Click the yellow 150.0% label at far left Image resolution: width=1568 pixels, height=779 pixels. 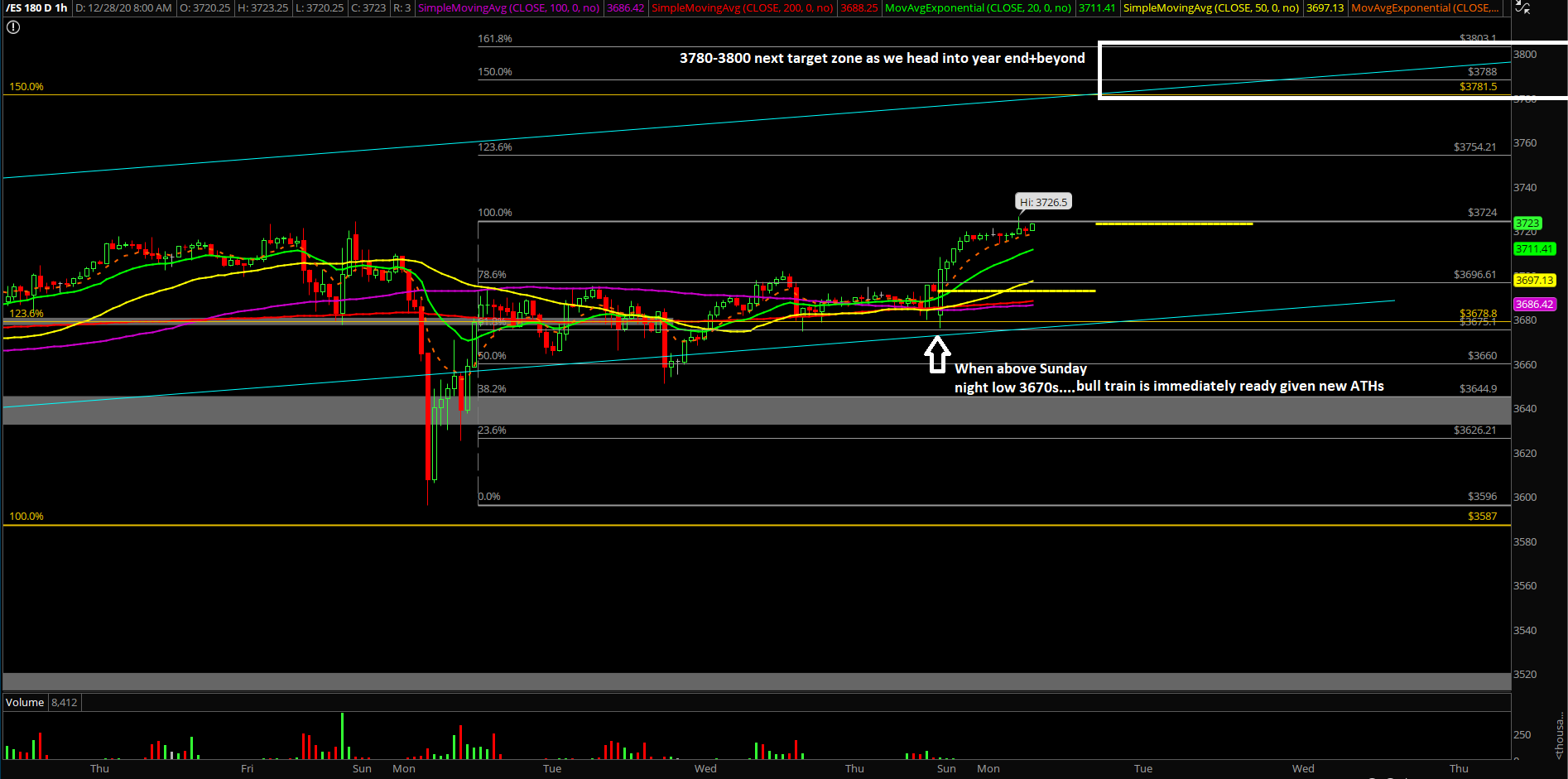click(26, 87)
